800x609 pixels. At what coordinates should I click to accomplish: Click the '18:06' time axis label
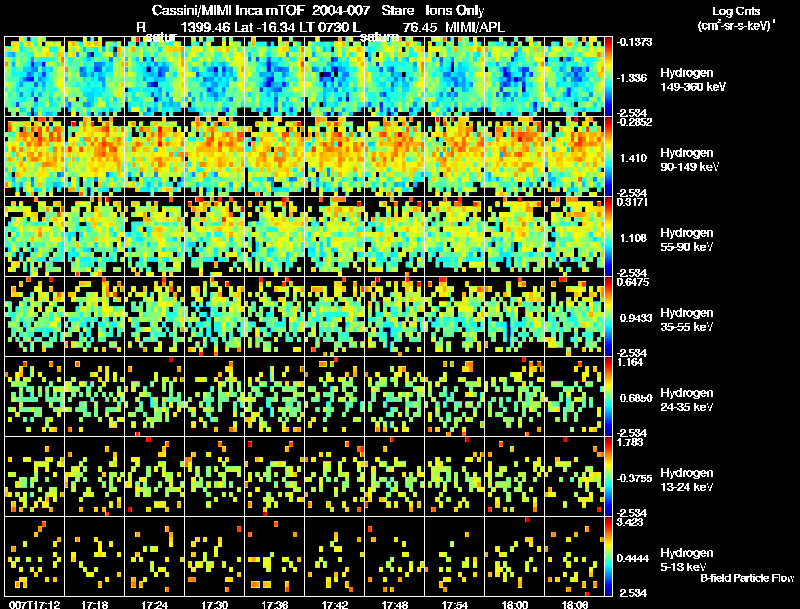(575, 604)
